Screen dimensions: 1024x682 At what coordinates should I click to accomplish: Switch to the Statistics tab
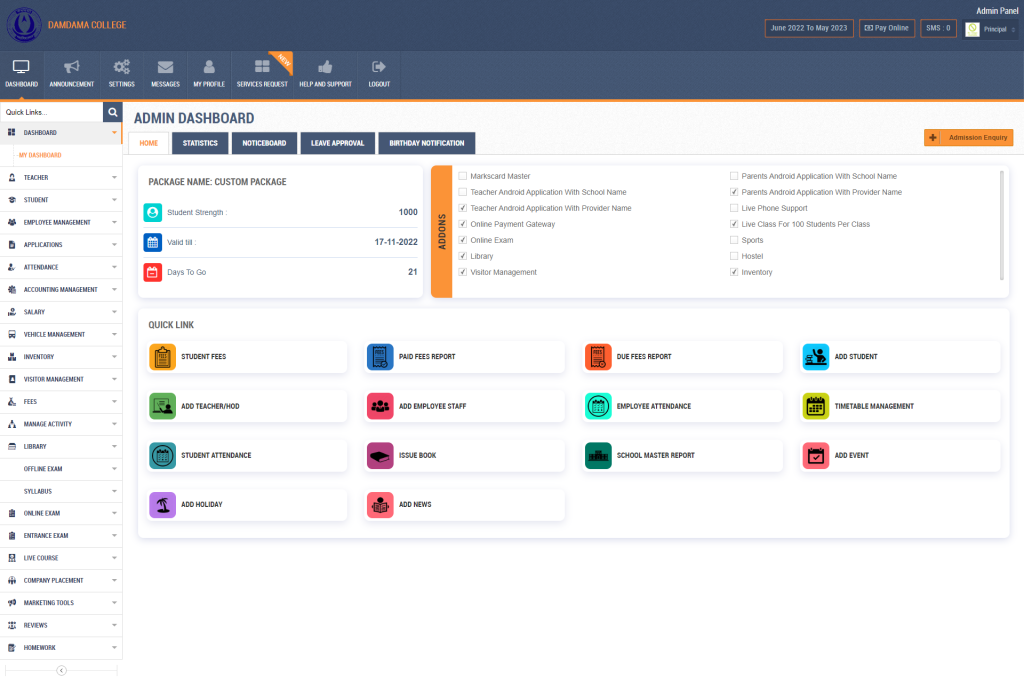tap(200, 143)
